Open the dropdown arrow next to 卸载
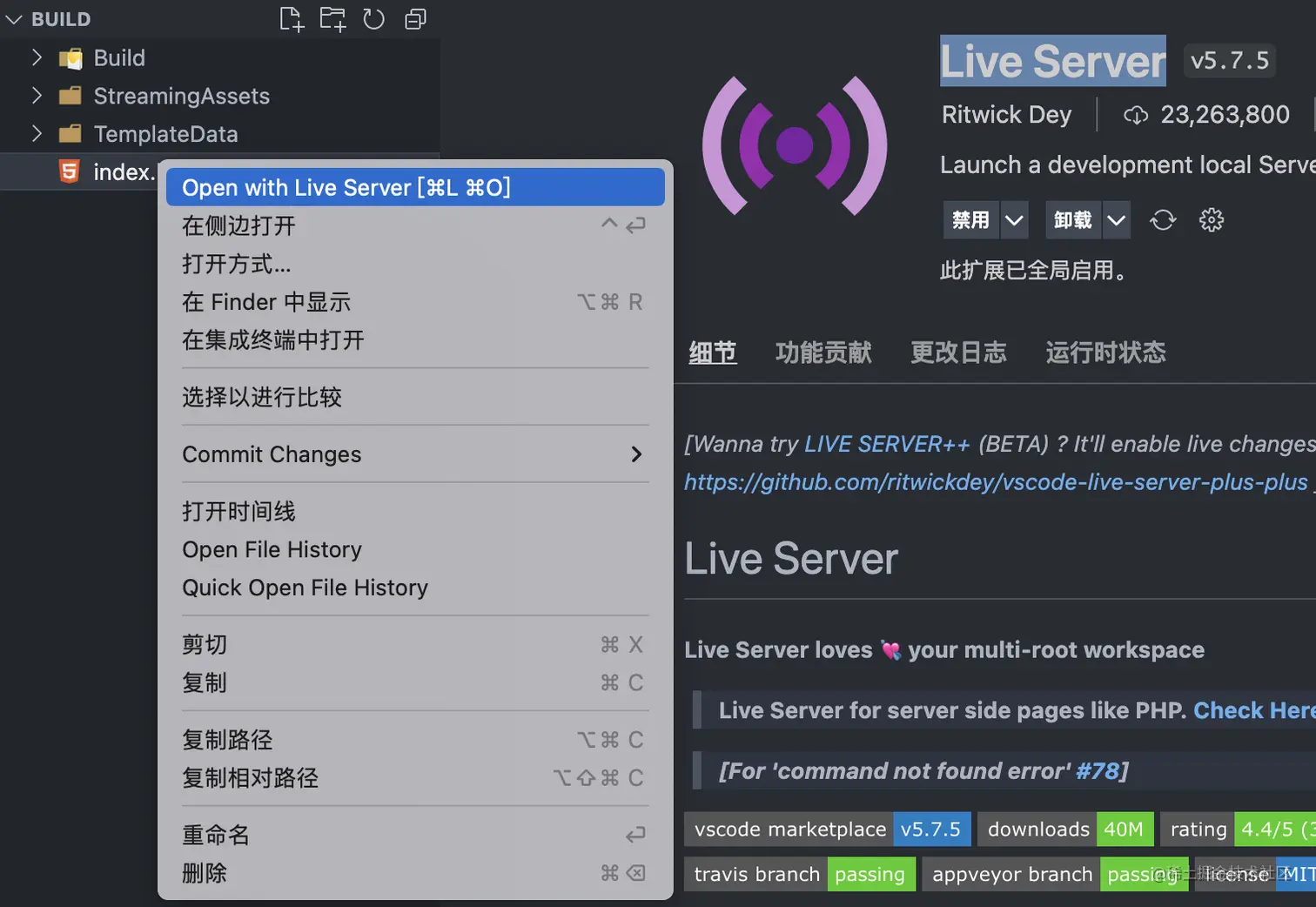 (x=1116, y=220)
